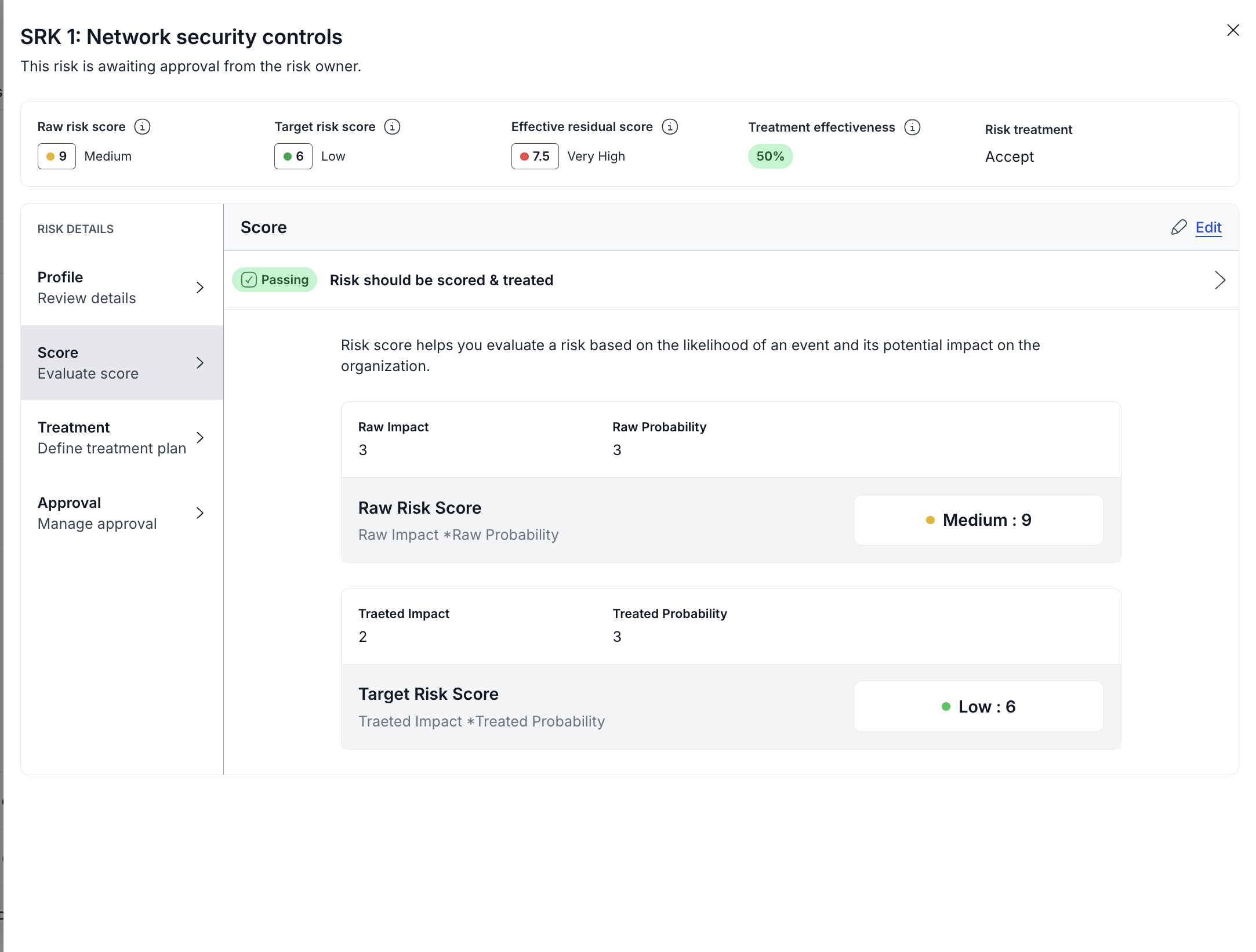Click the Medium : 9 raw score box

coord(978,520)
